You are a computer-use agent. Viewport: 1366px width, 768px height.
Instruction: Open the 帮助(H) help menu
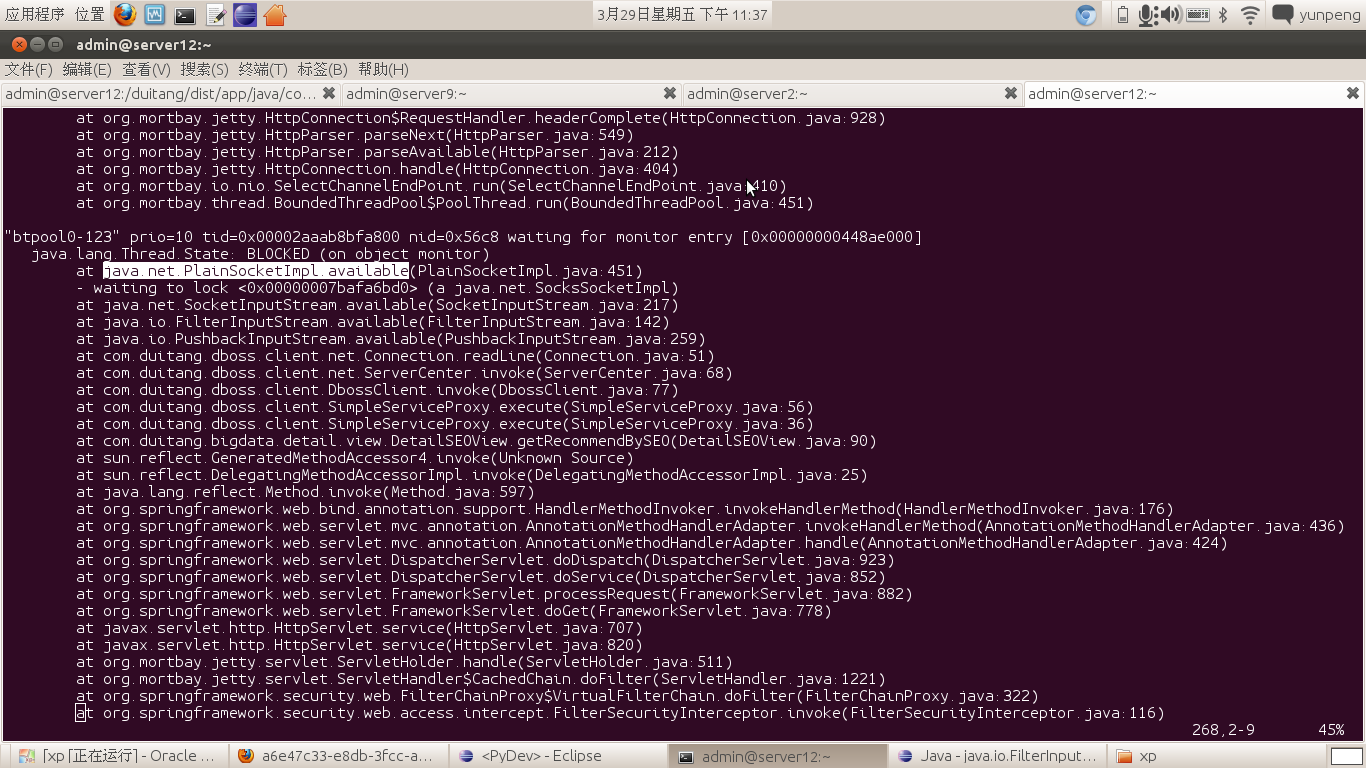click(383, 69)
